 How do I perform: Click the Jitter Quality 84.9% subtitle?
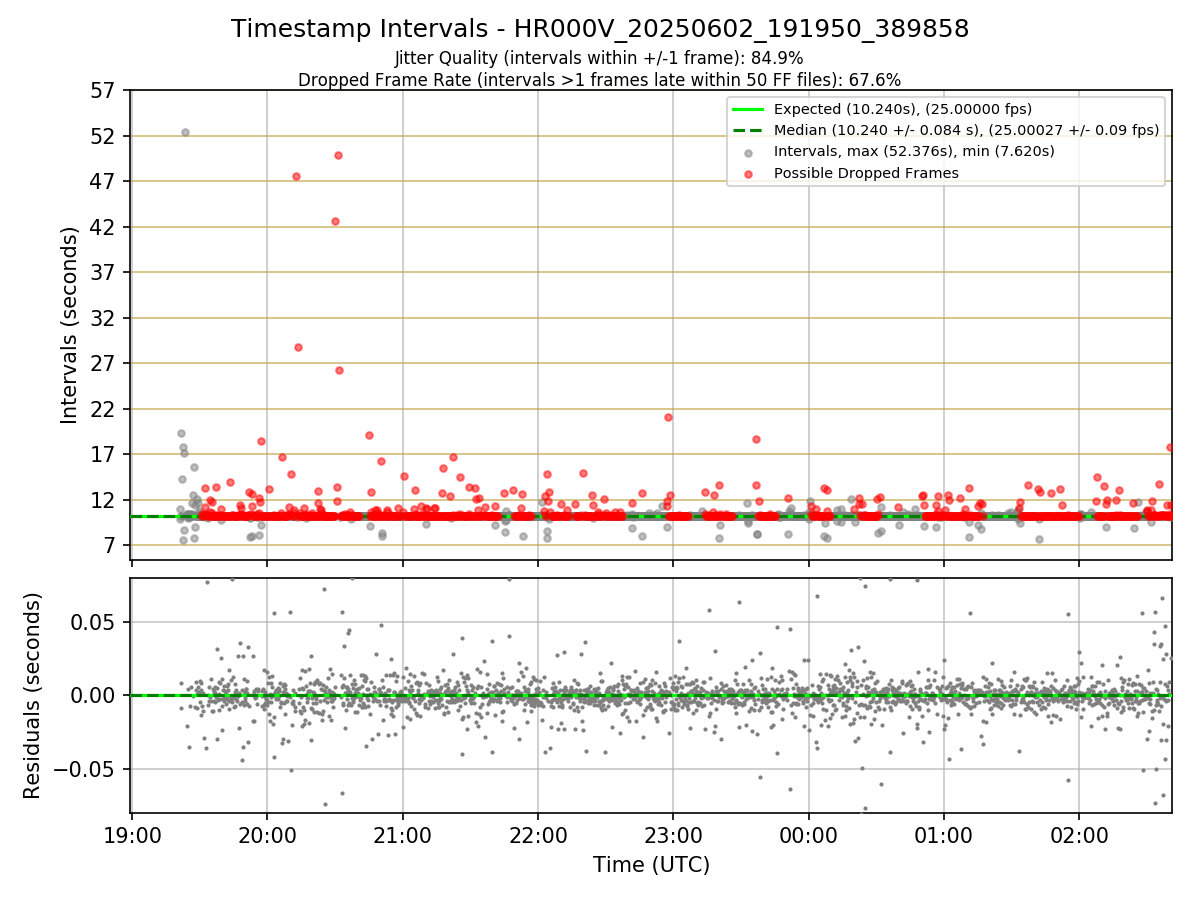599,58
